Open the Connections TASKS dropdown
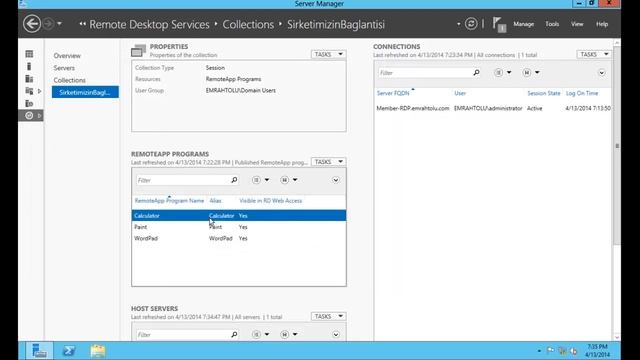The width and height of the screenshot is (640, 360). [x=594, y=54]
